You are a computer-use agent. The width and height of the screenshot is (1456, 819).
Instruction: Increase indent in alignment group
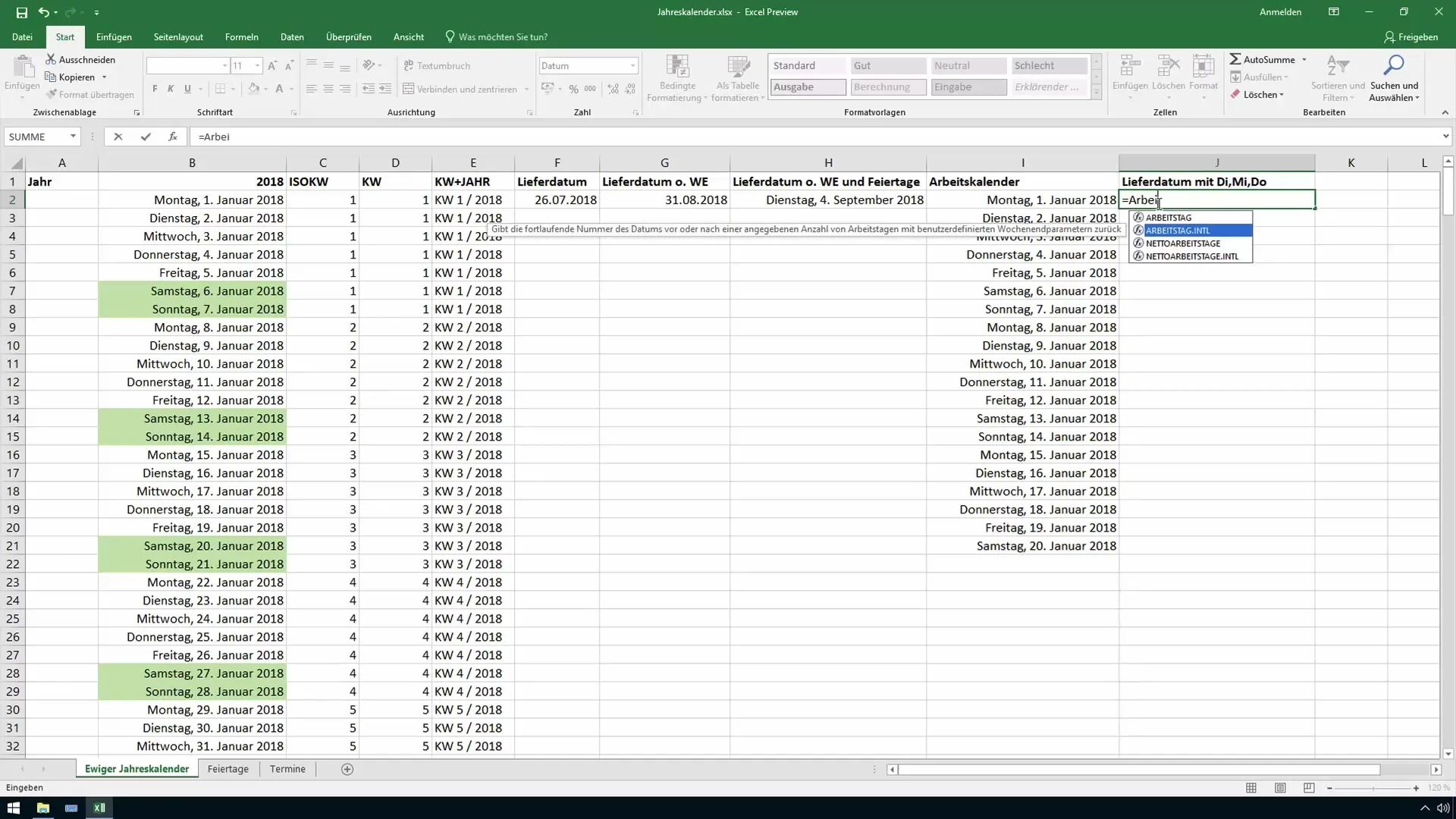pyautogui.click(x=385, y=89)
